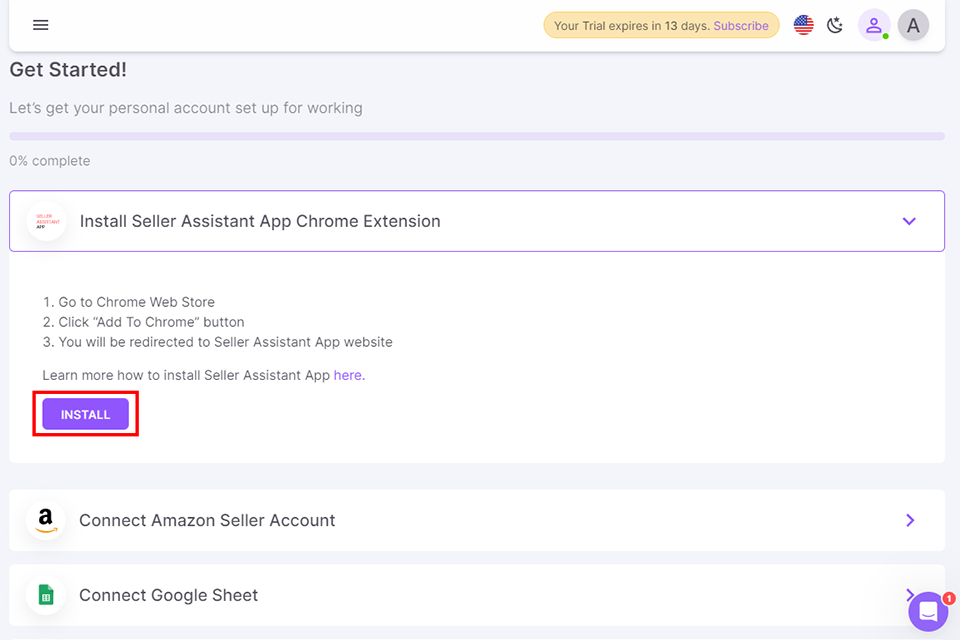The image size is (960, 640).
Task: Click the setup progress bar
Action: point(477,136)
